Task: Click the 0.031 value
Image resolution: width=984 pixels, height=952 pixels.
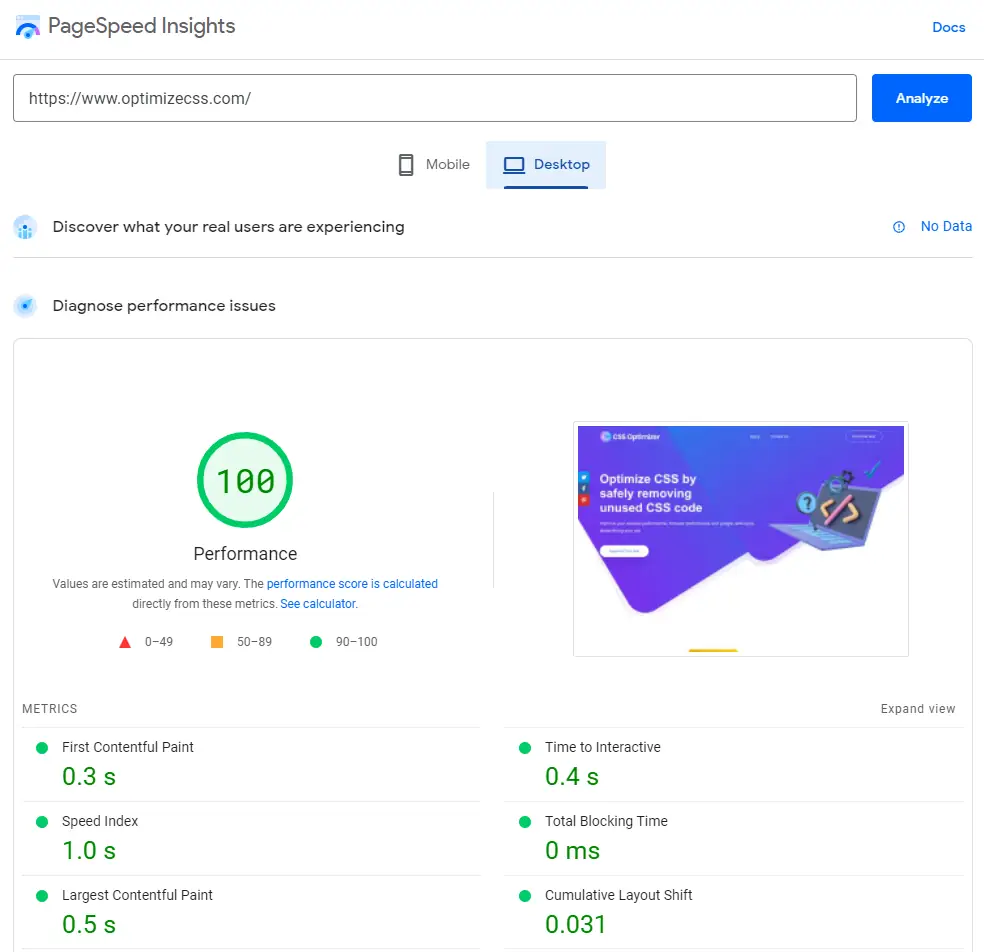Action: pyautogui.click(x=575, y=925)
